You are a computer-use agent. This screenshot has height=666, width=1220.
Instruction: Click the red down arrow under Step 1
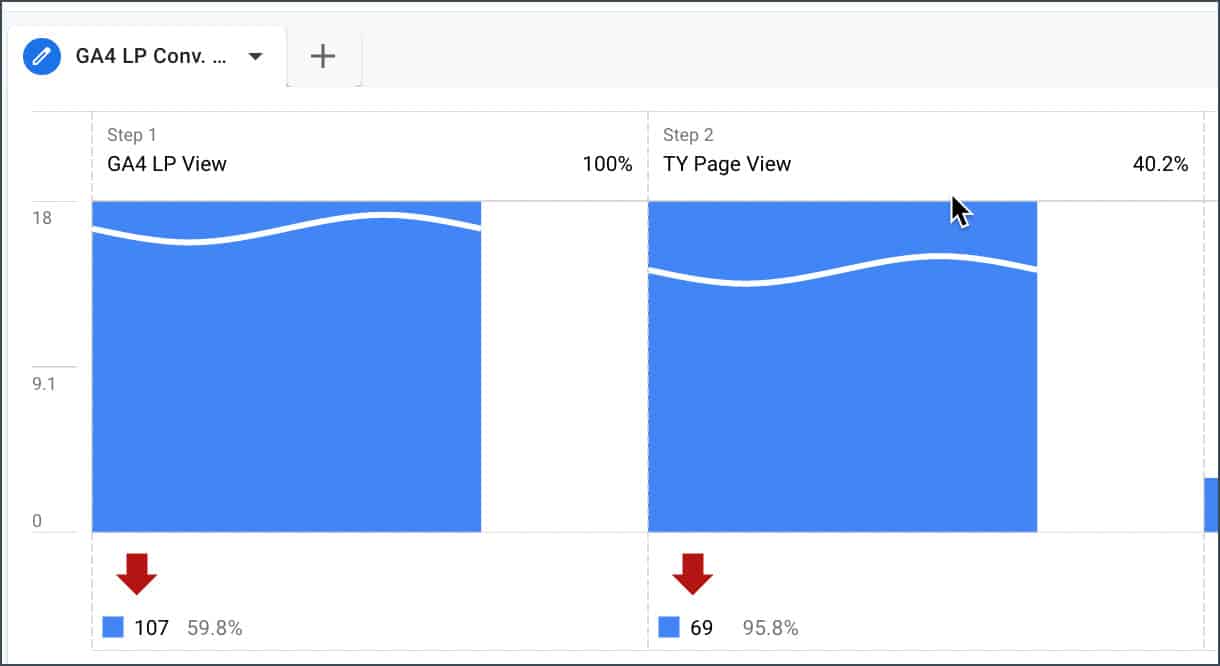[x=136, y=574]
